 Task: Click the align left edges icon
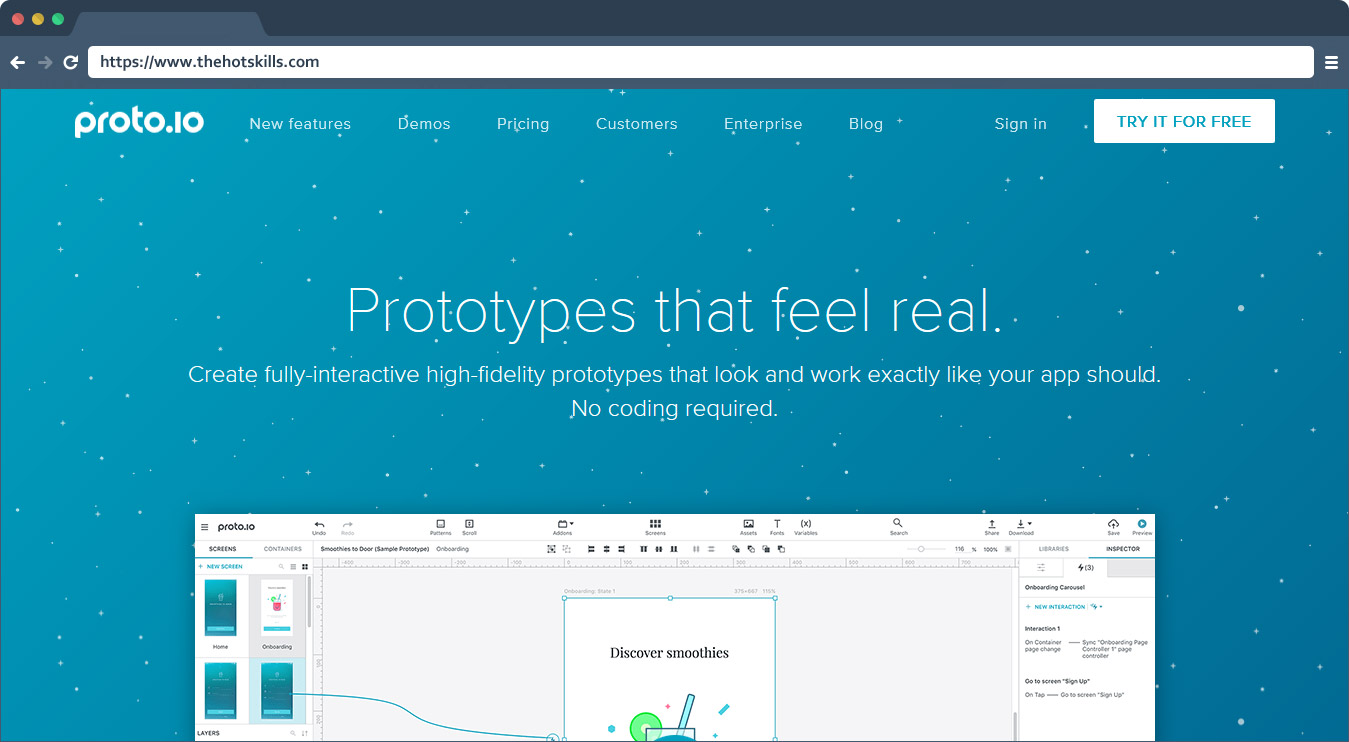[591, 549]
